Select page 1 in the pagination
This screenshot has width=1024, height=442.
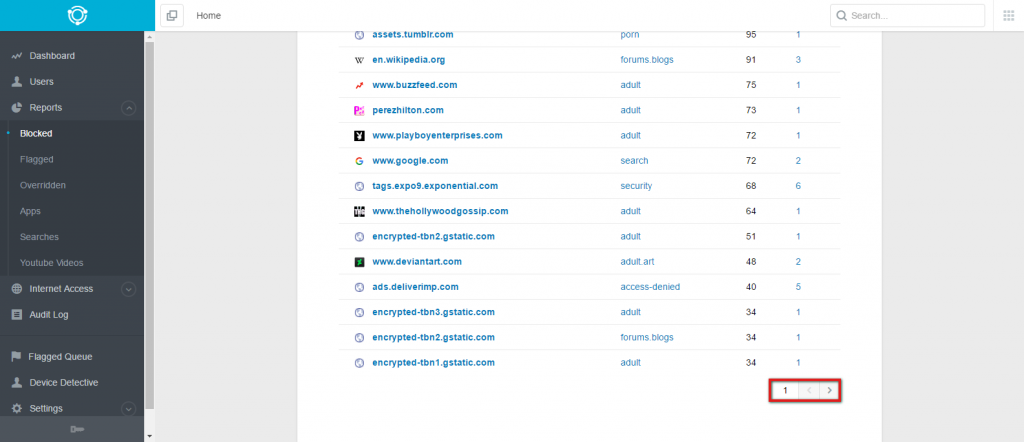(x=786, y=390)
